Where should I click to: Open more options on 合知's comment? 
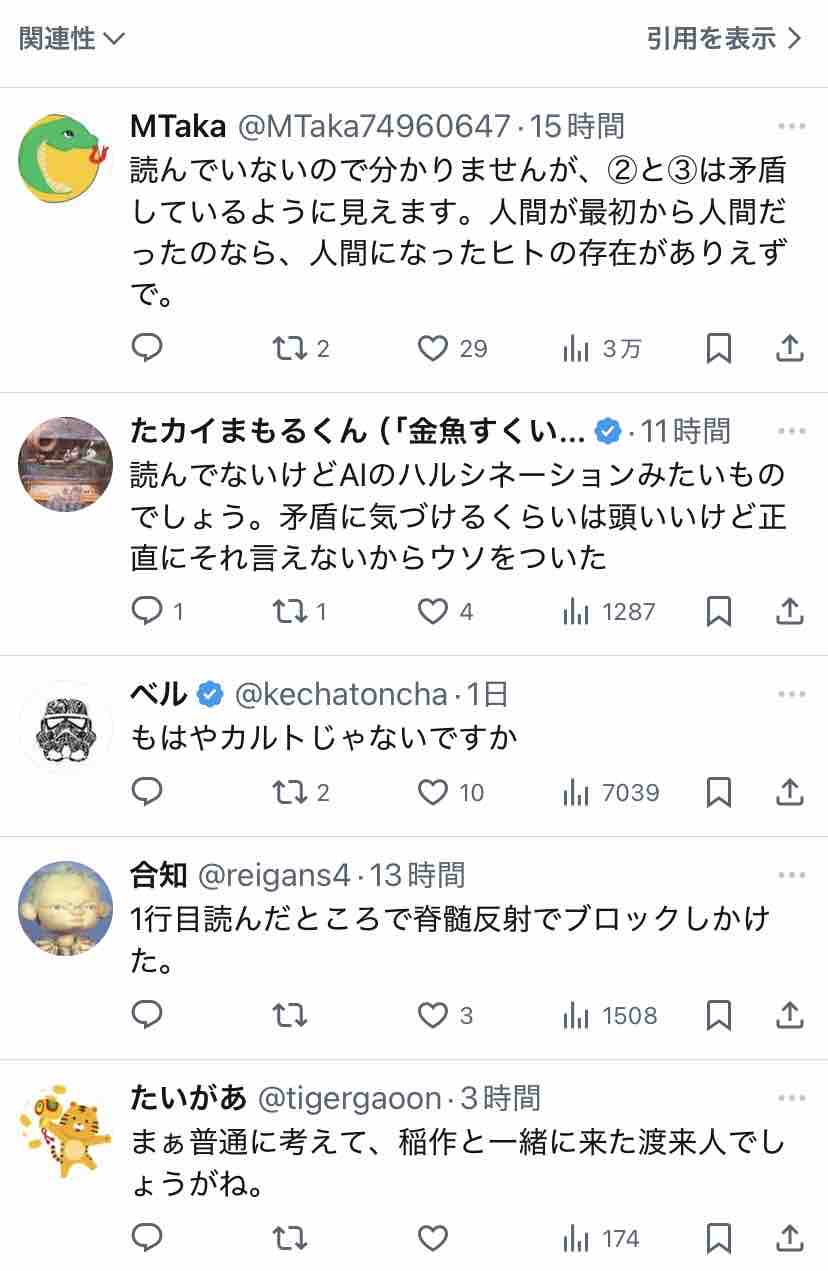pyautogui.click(x=791, y=876)
